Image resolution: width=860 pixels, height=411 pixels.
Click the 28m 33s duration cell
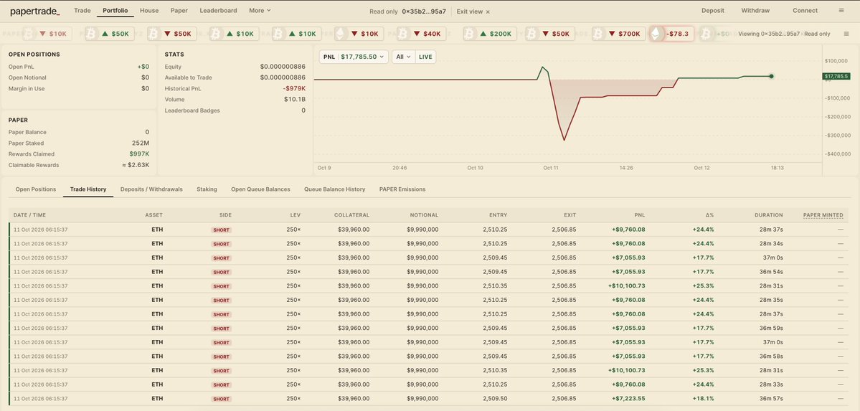[771, 385]
